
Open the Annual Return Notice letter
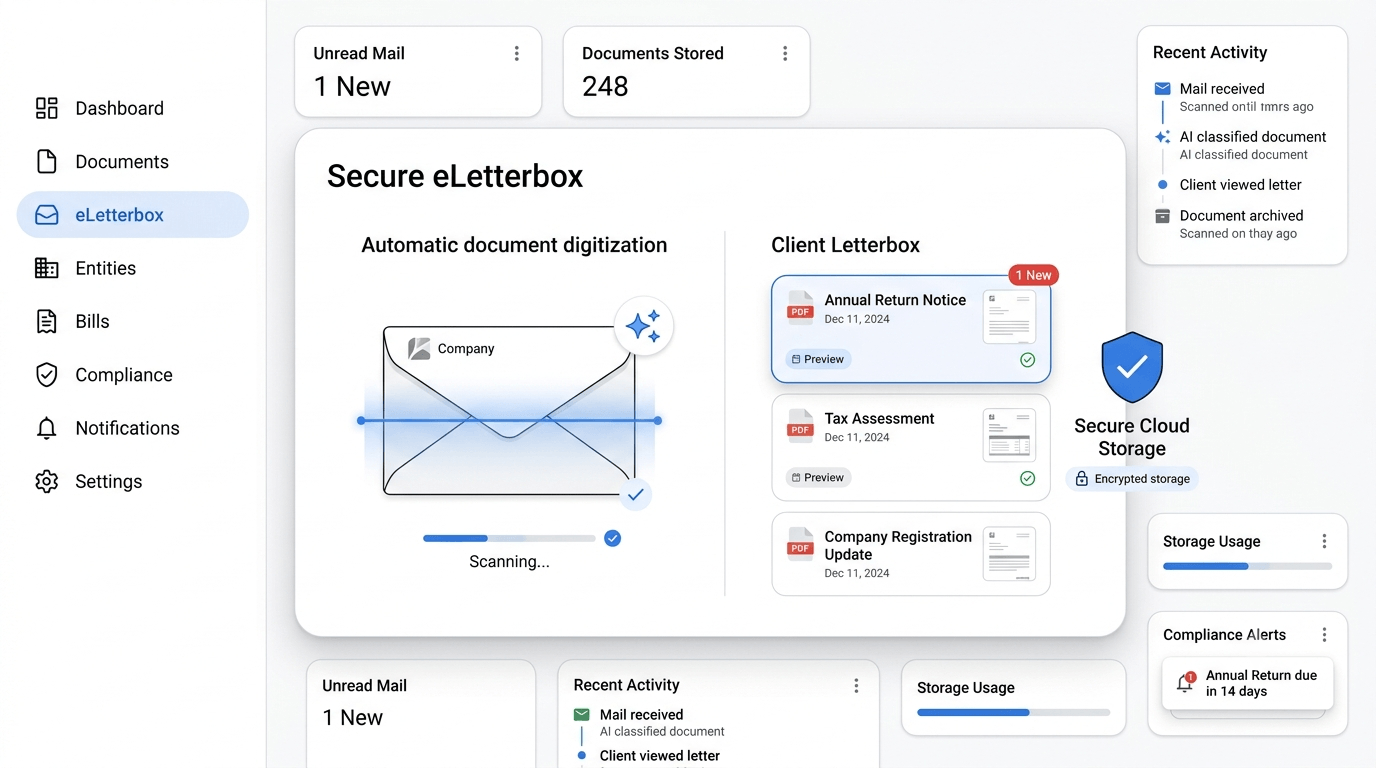click(911, 329)
